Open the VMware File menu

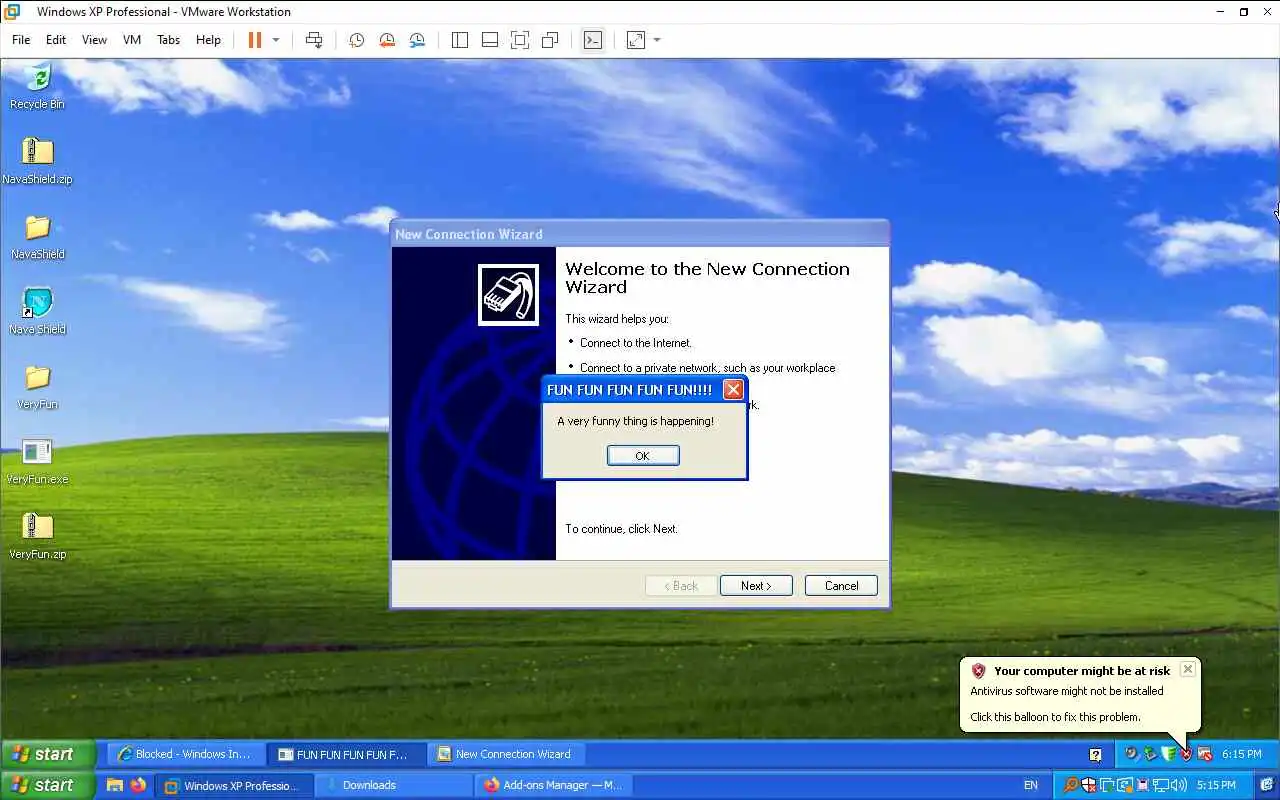pos(21,40)
